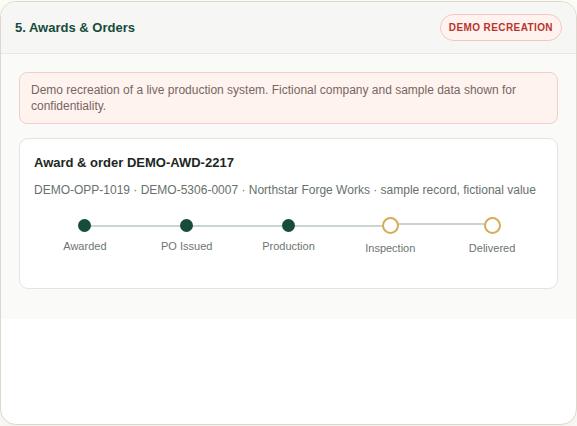Select the Awarded step dot
Viewport: 577px width, 426px height.
(x=85, y=226)
